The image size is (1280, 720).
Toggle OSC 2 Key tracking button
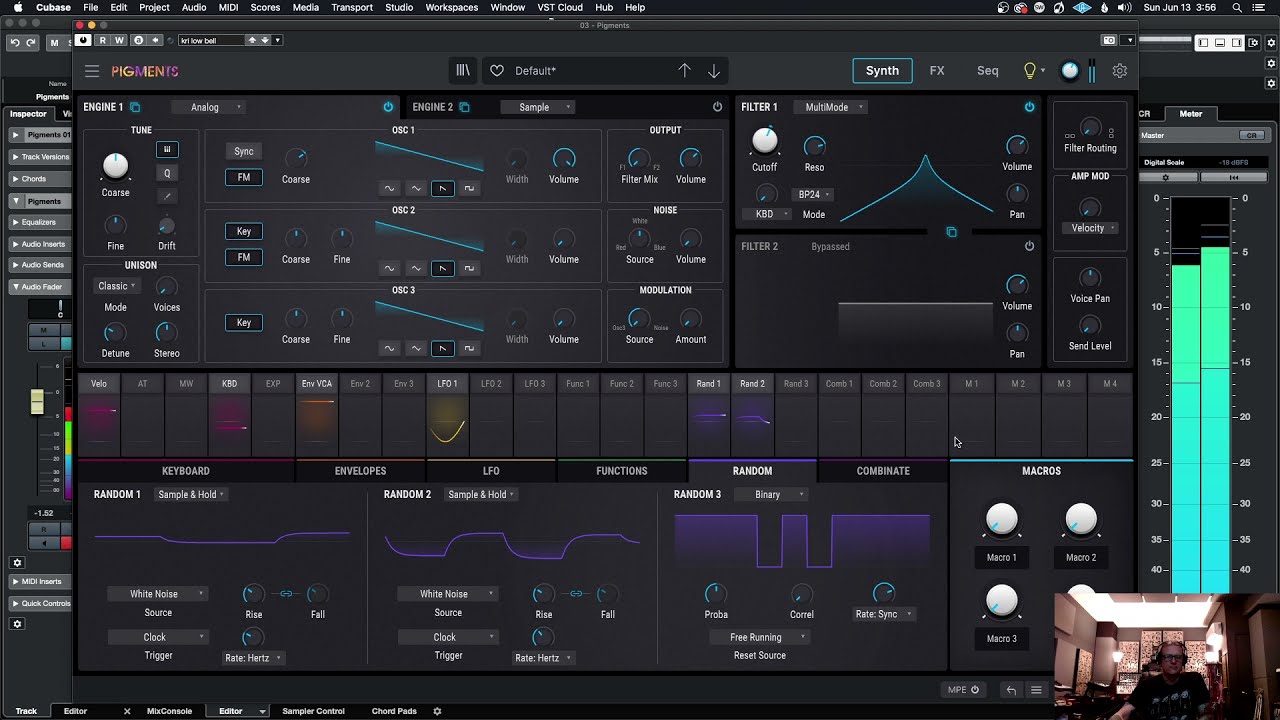click(x=244, y=231)
